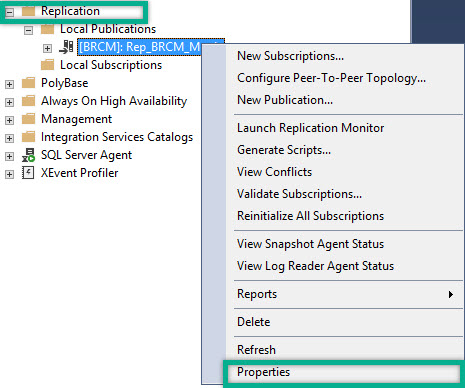Viewport: 465px width, 388px height.
Task: Click the PolyBase folder icon
Action: [x=28, y=83]
